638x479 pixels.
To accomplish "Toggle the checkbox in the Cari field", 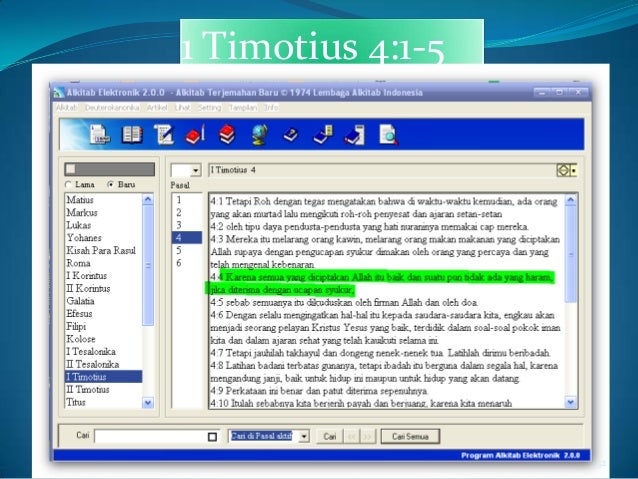I will (x=212, y=437).
